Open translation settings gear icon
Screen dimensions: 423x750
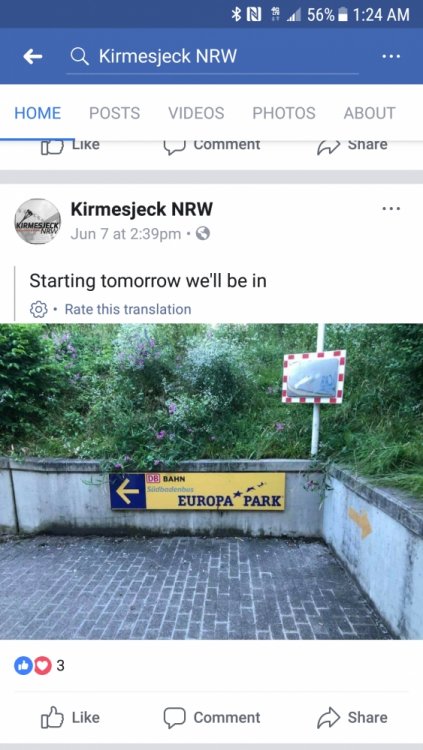(x=39, y=309)
